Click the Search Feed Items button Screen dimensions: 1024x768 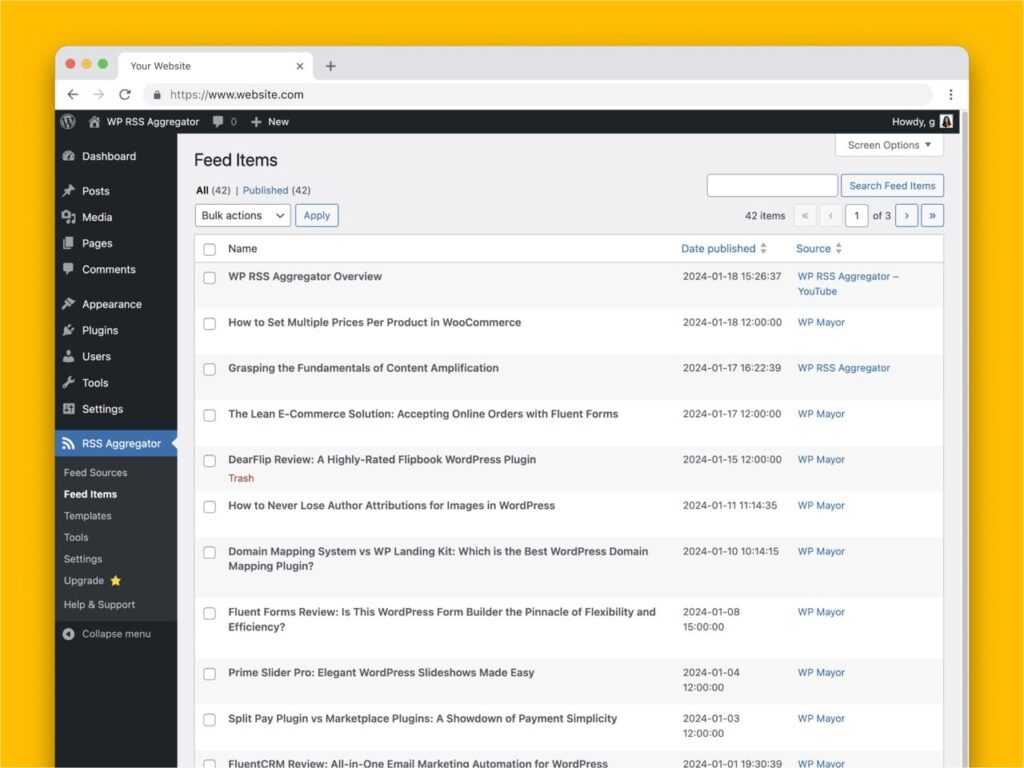click(x=892, y=185)
